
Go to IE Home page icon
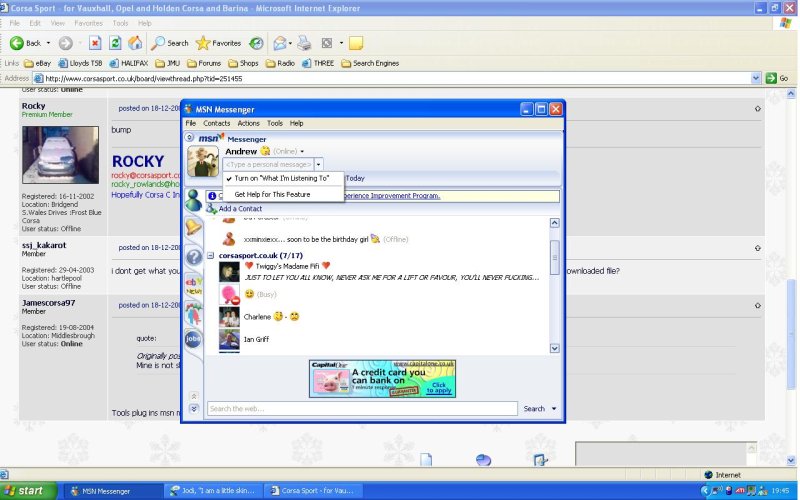135,43
